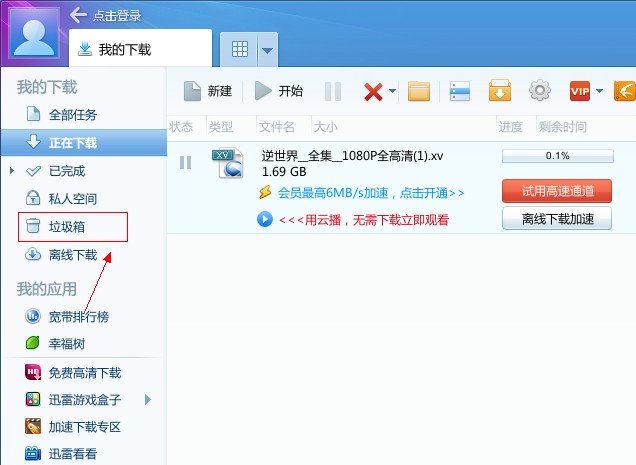
Task: Sort by the 进度 column header
Action: [510, 127]
